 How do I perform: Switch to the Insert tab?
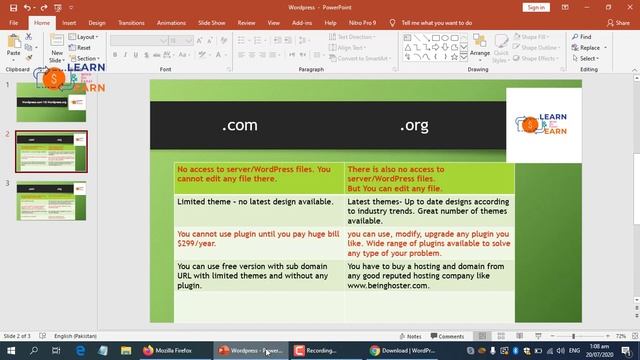click(x=69, y=23)
